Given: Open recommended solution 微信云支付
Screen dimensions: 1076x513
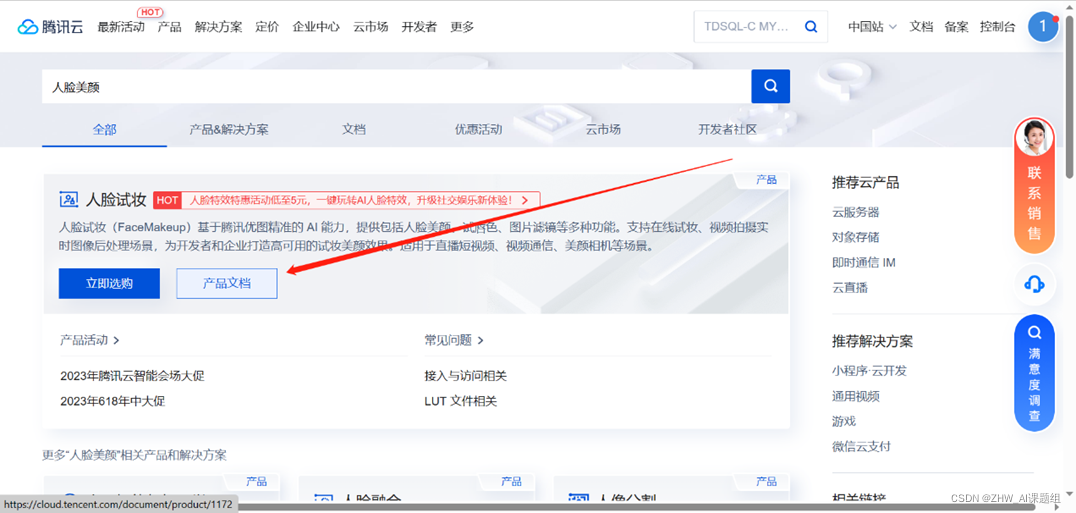Looking at the screenshot, I should (861, 446).
